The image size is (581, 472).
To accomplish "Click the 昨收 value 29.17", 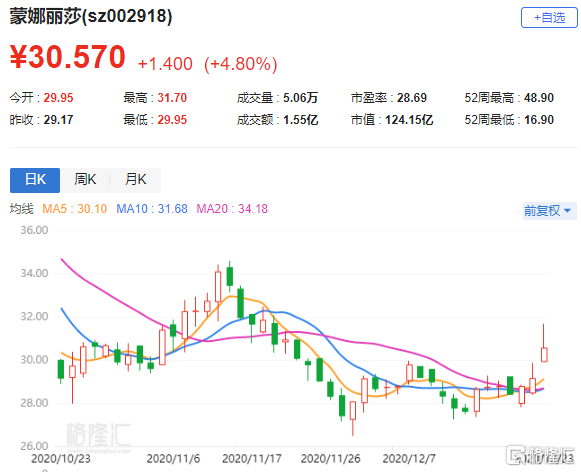I will pos(59,120).
